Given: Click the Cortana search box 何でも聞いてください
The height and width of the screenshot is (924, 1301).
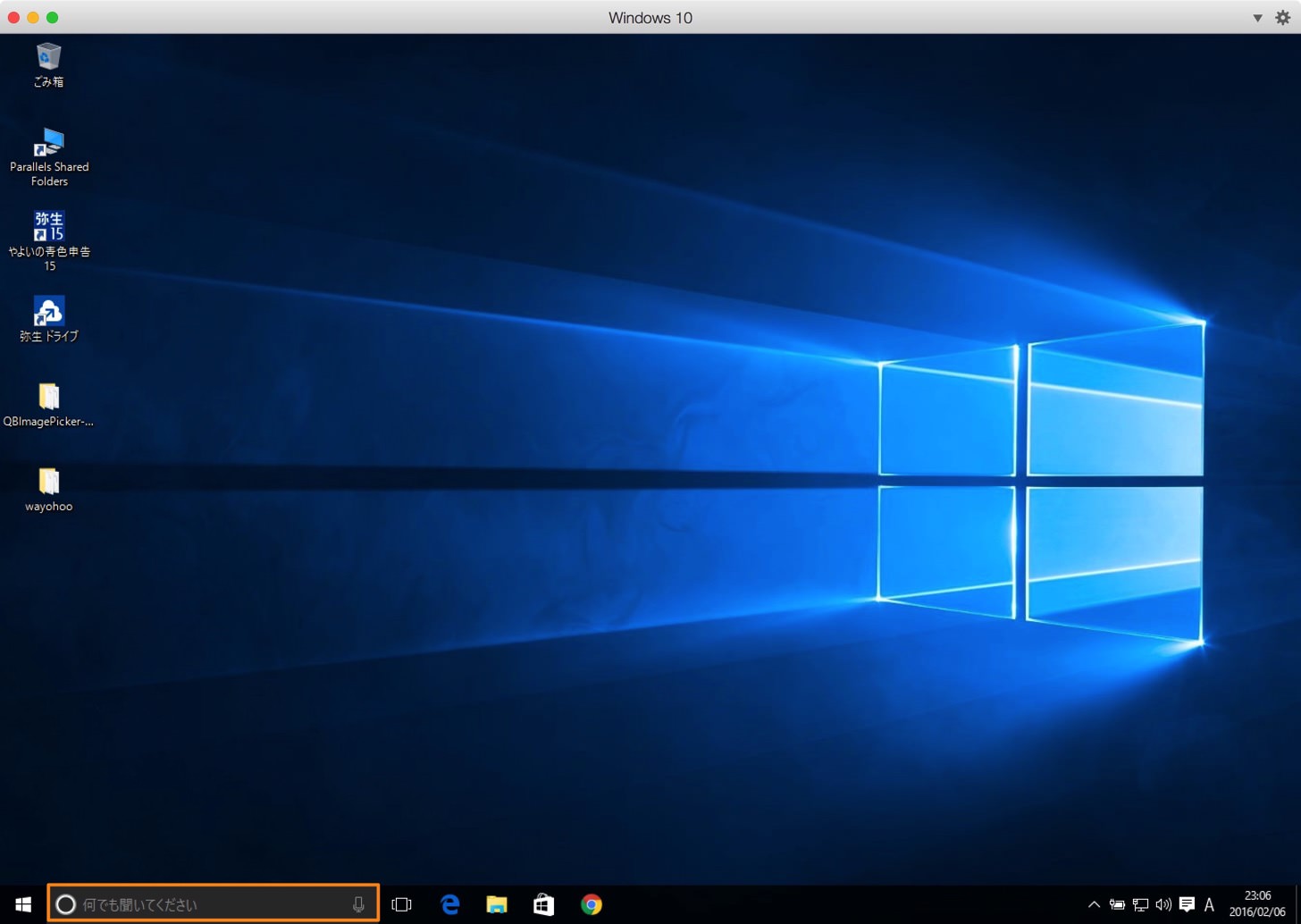Looking at the screenshot, I should (213, 904).
